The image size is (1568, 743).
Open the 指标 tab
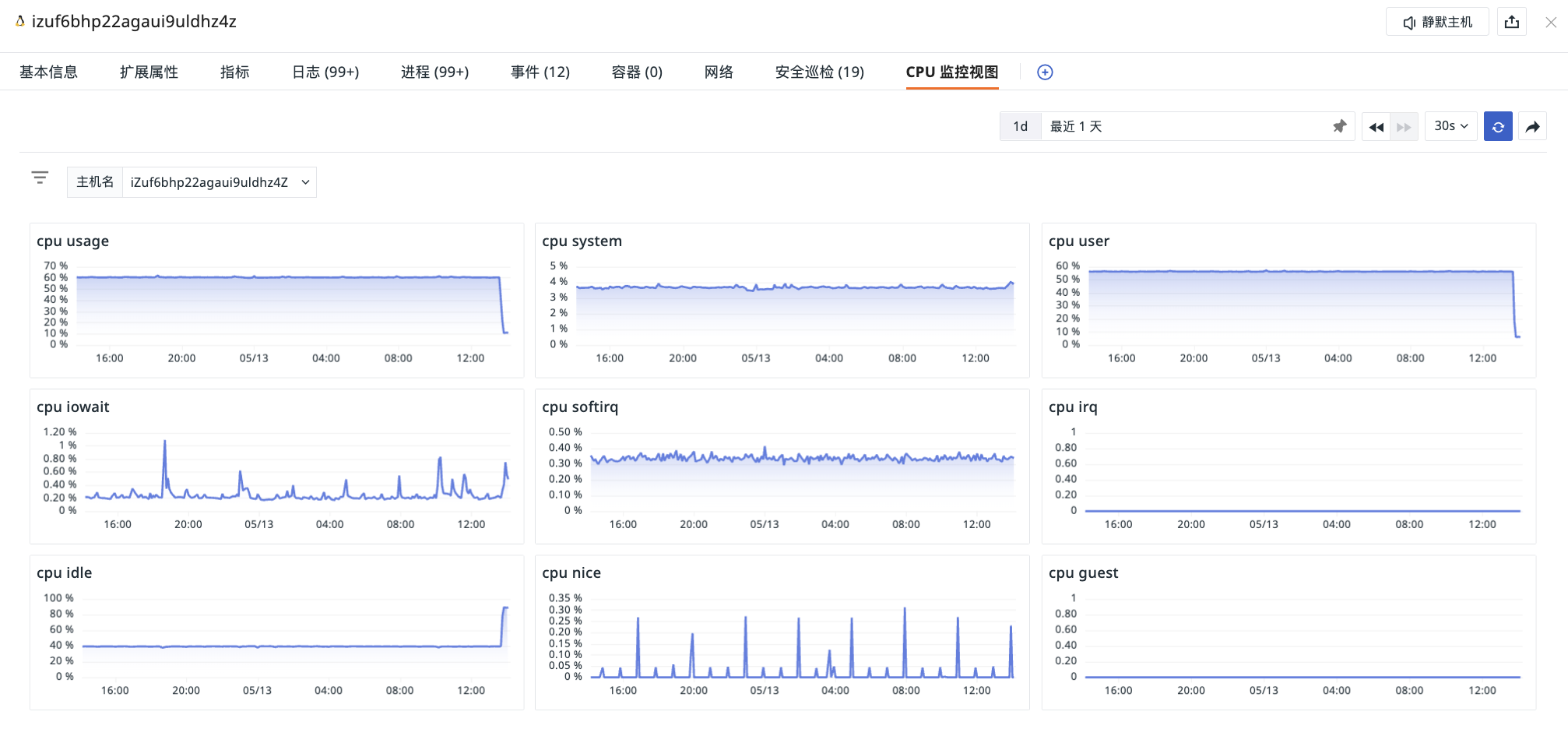[x=234, y=72]
